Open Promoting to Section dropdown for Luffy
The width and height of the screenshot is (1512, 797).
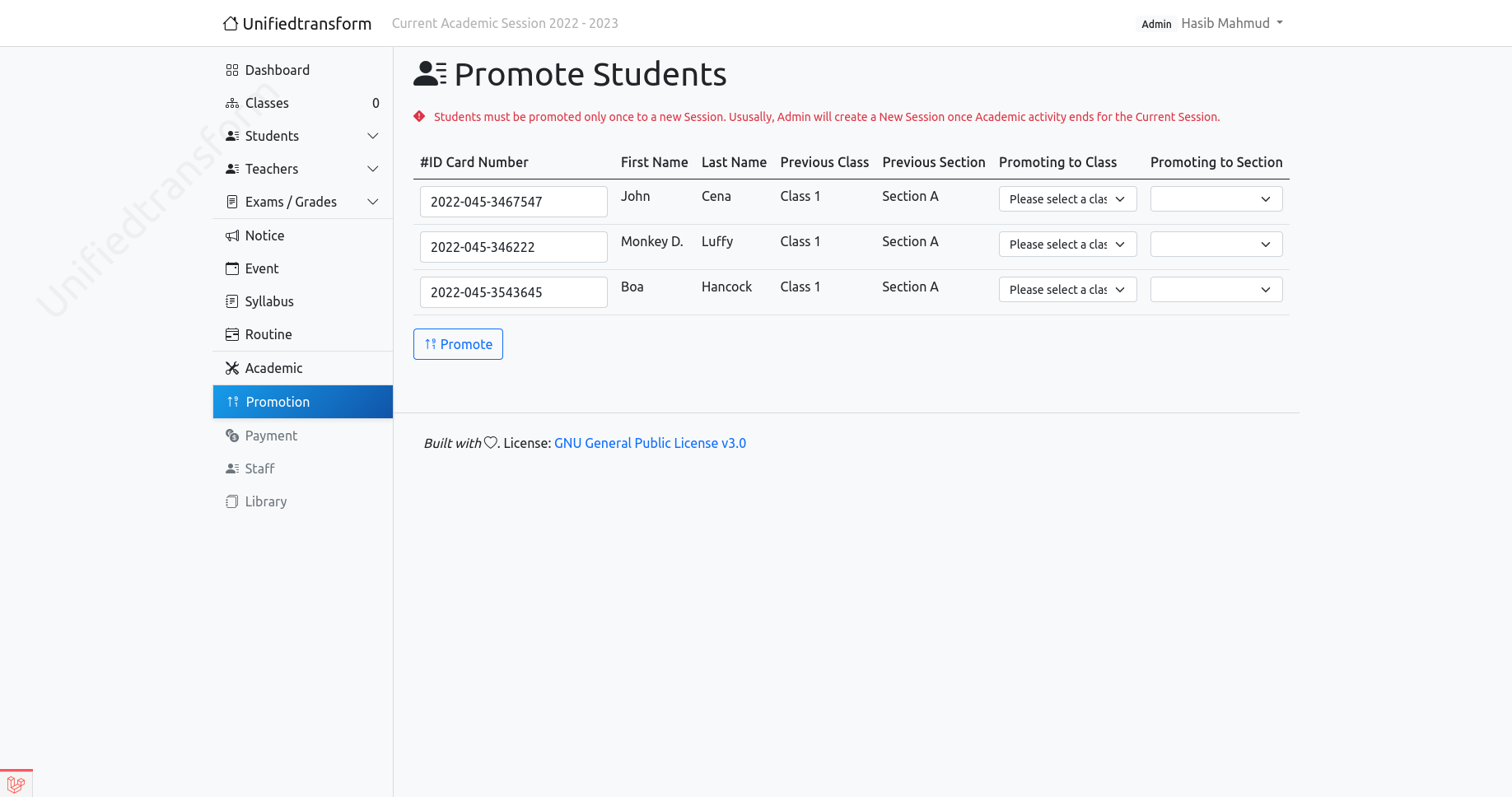(x=1216, y=245)
